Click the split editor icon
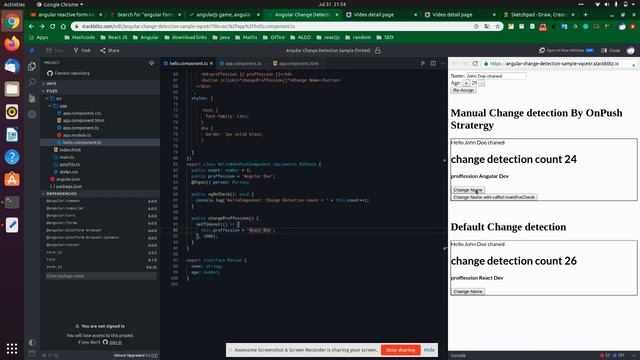This screenshot has width=640, height=360. coord(433,63)
